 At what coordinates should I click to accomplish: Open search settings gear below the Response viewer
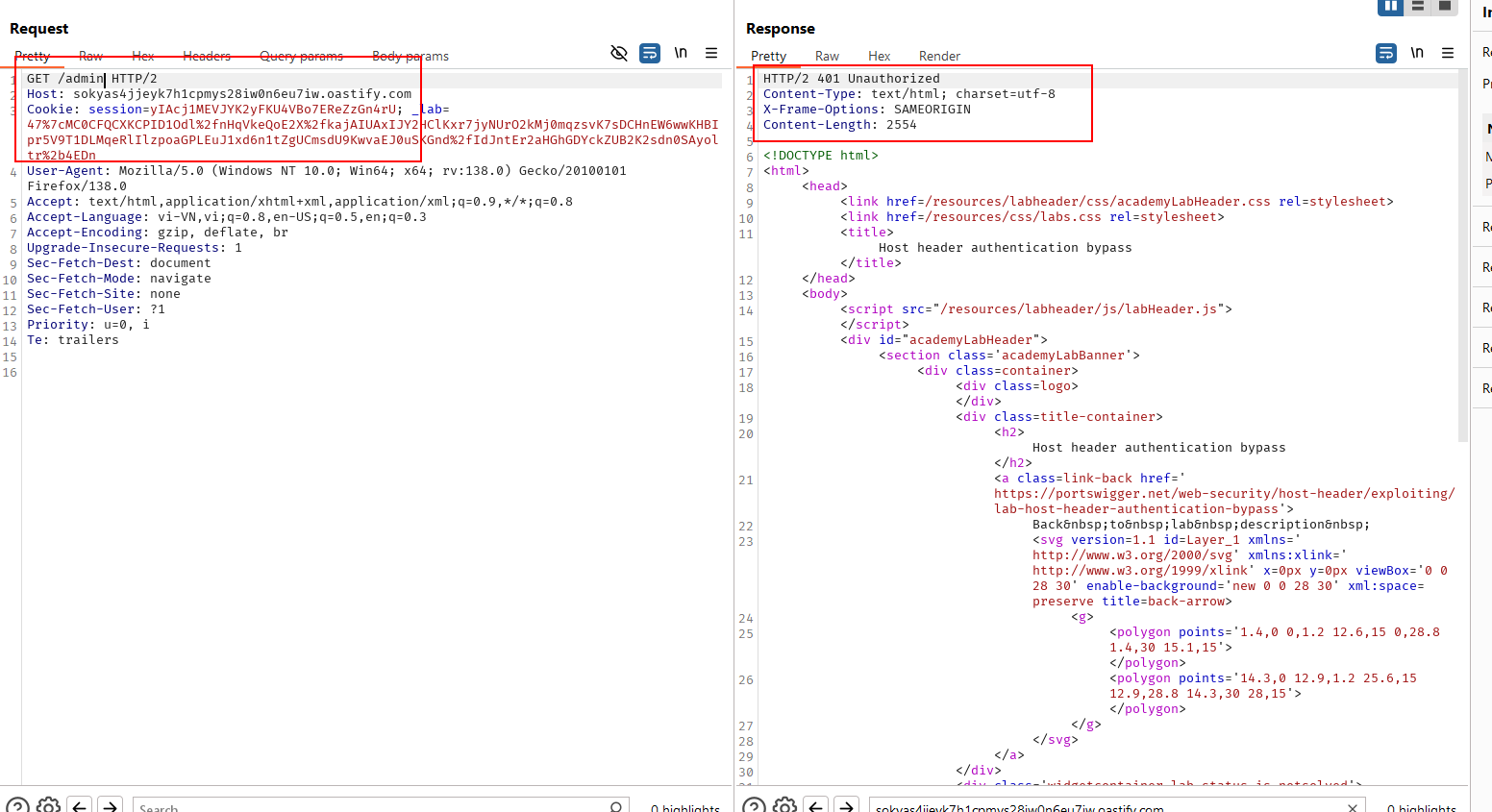(784, 806)
